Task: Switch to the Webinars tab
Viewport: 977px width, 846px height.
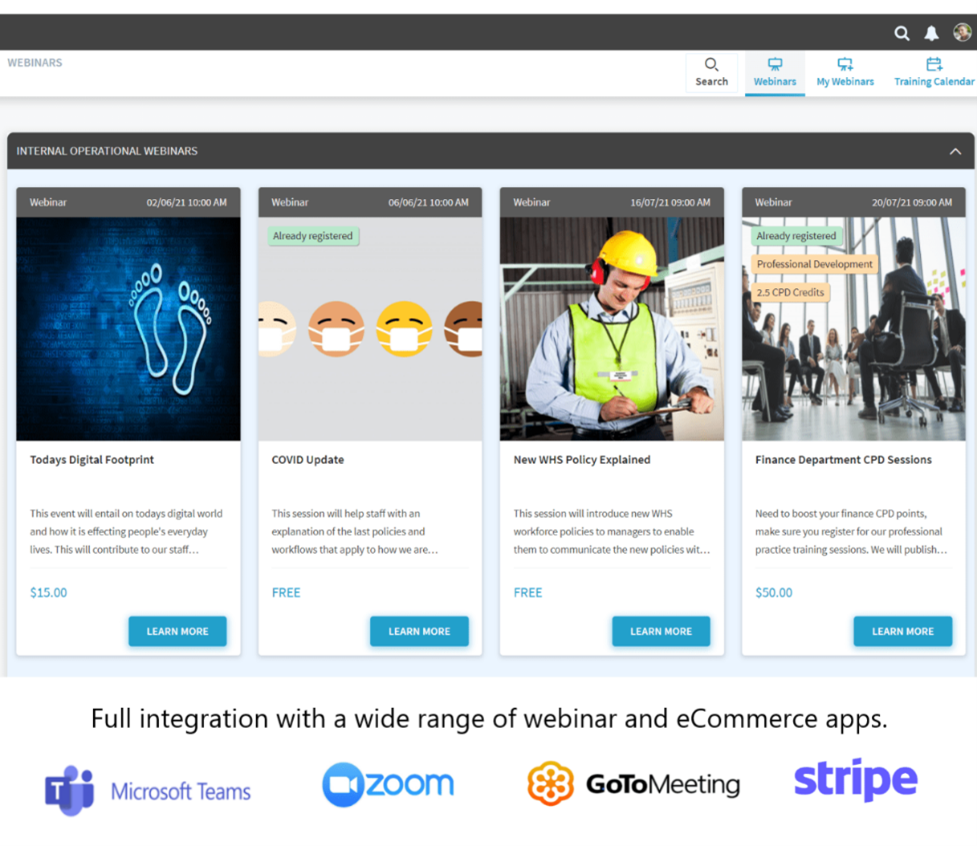Action: click(x=774, y=72)
